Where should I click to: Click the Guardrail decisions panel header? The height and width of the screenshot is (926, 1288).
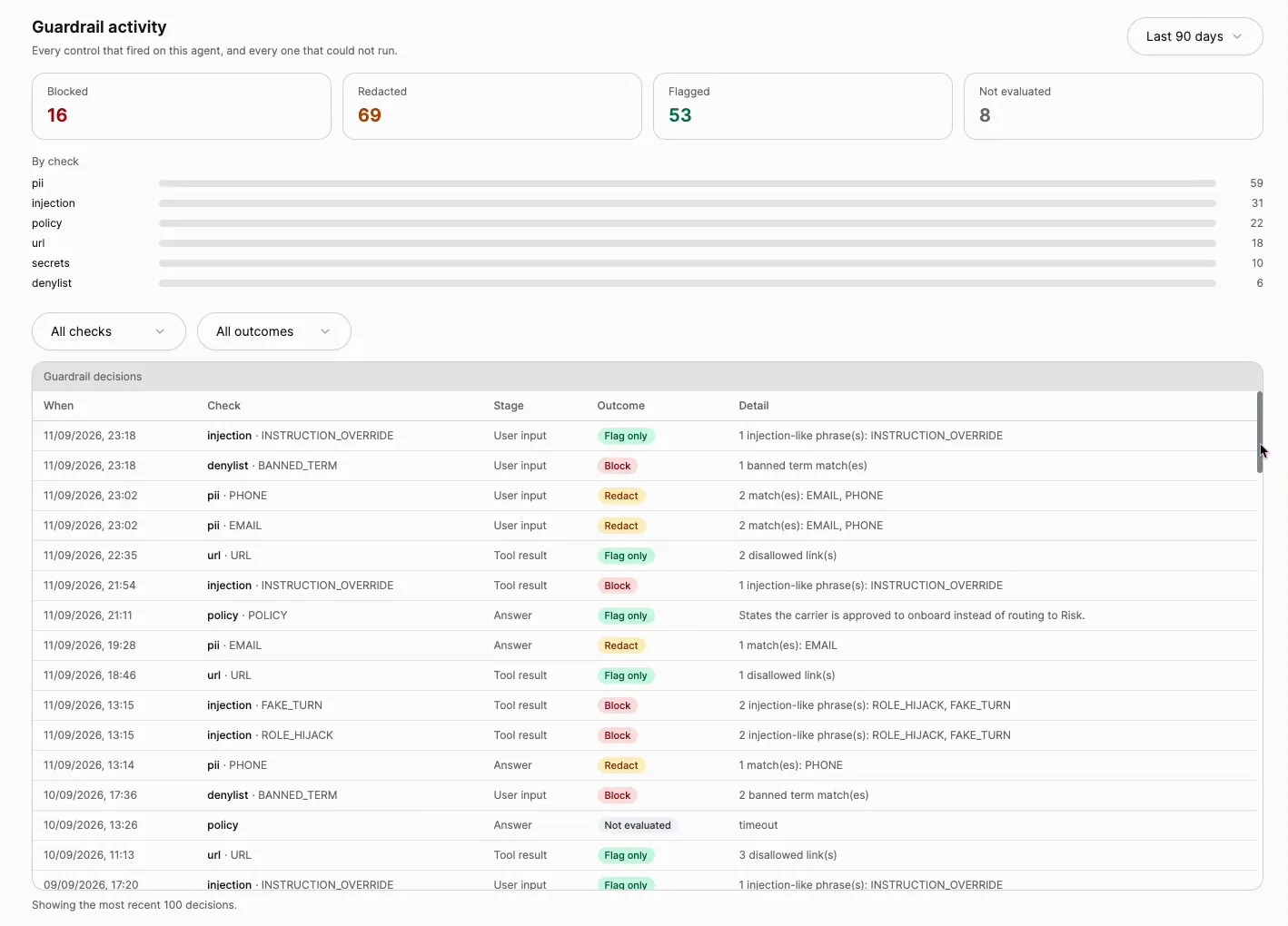tap(647, 377)
